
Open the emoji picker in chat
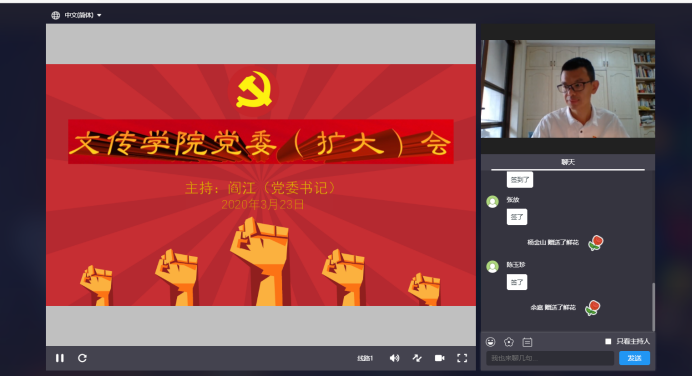tap(491, 342)
